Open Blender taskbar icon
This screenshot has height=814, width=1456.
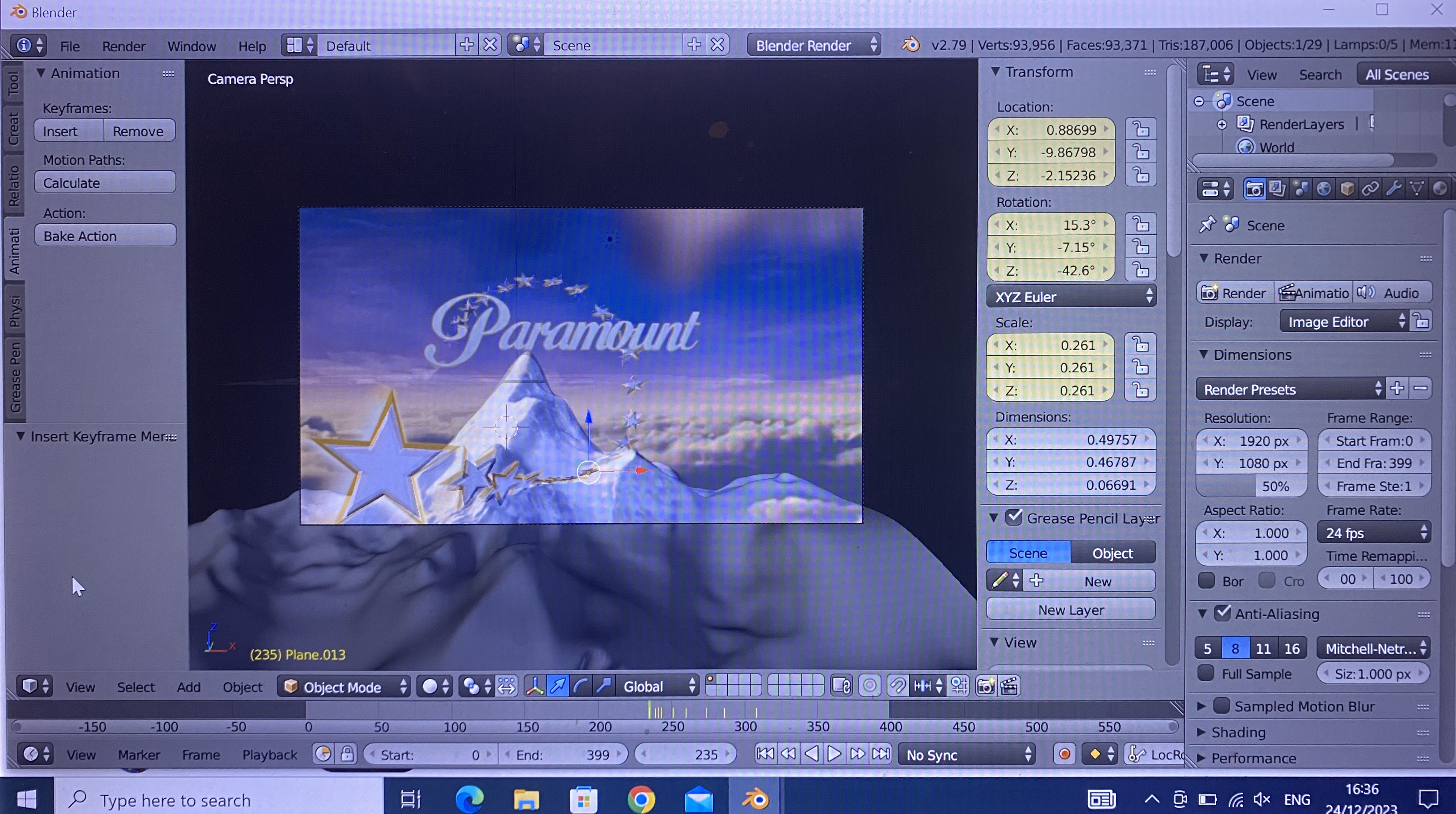[x=756, y=799]
